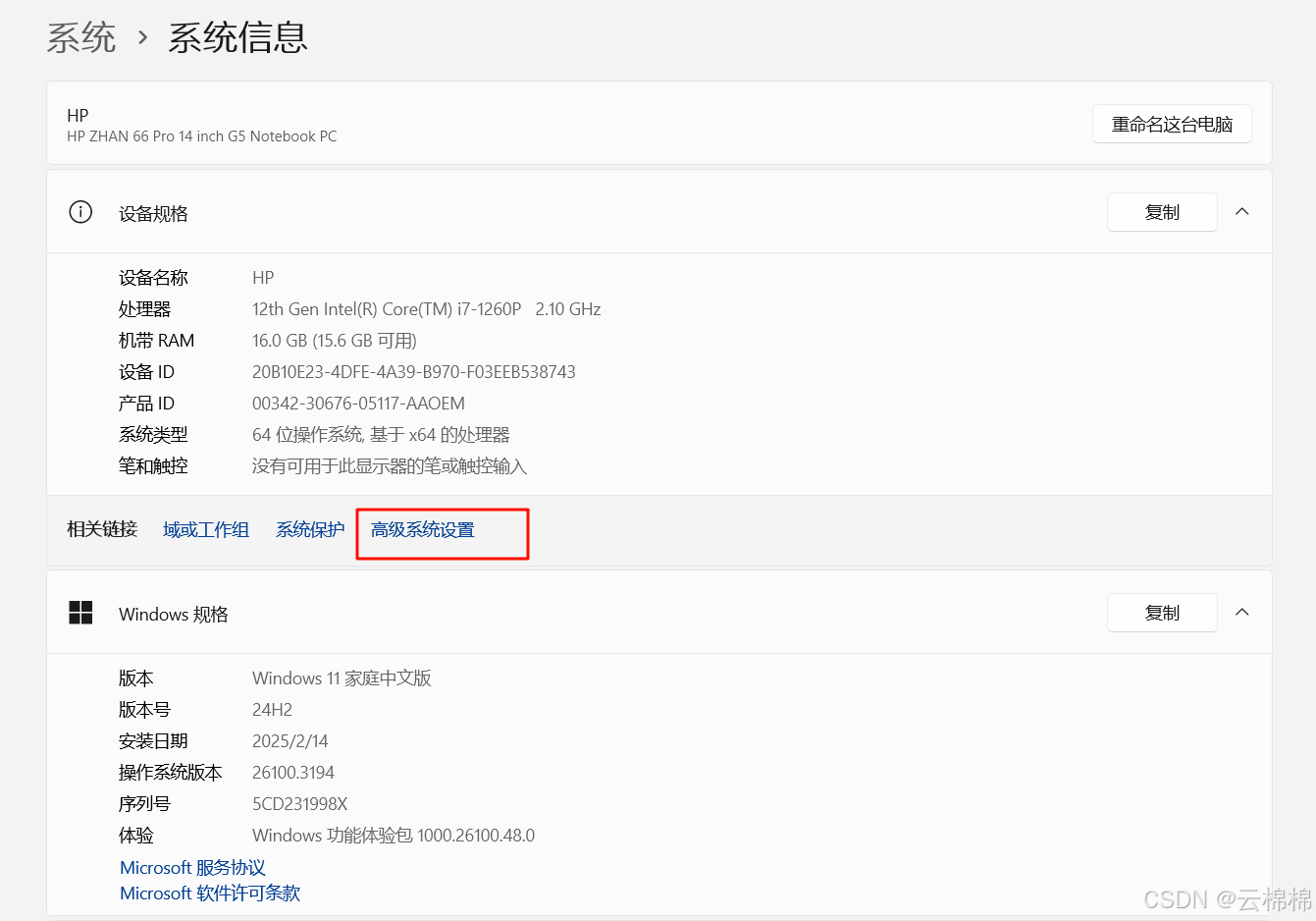Viewport: 1316px width, 921px height.
Task: Click the 重命名这台电脑 button
Action: click(1172, 124)
